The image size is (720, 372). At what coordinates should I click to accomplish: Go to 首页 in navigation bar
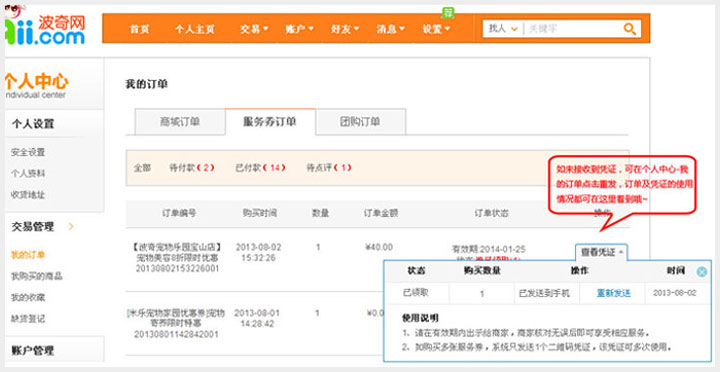click(139, 29)
